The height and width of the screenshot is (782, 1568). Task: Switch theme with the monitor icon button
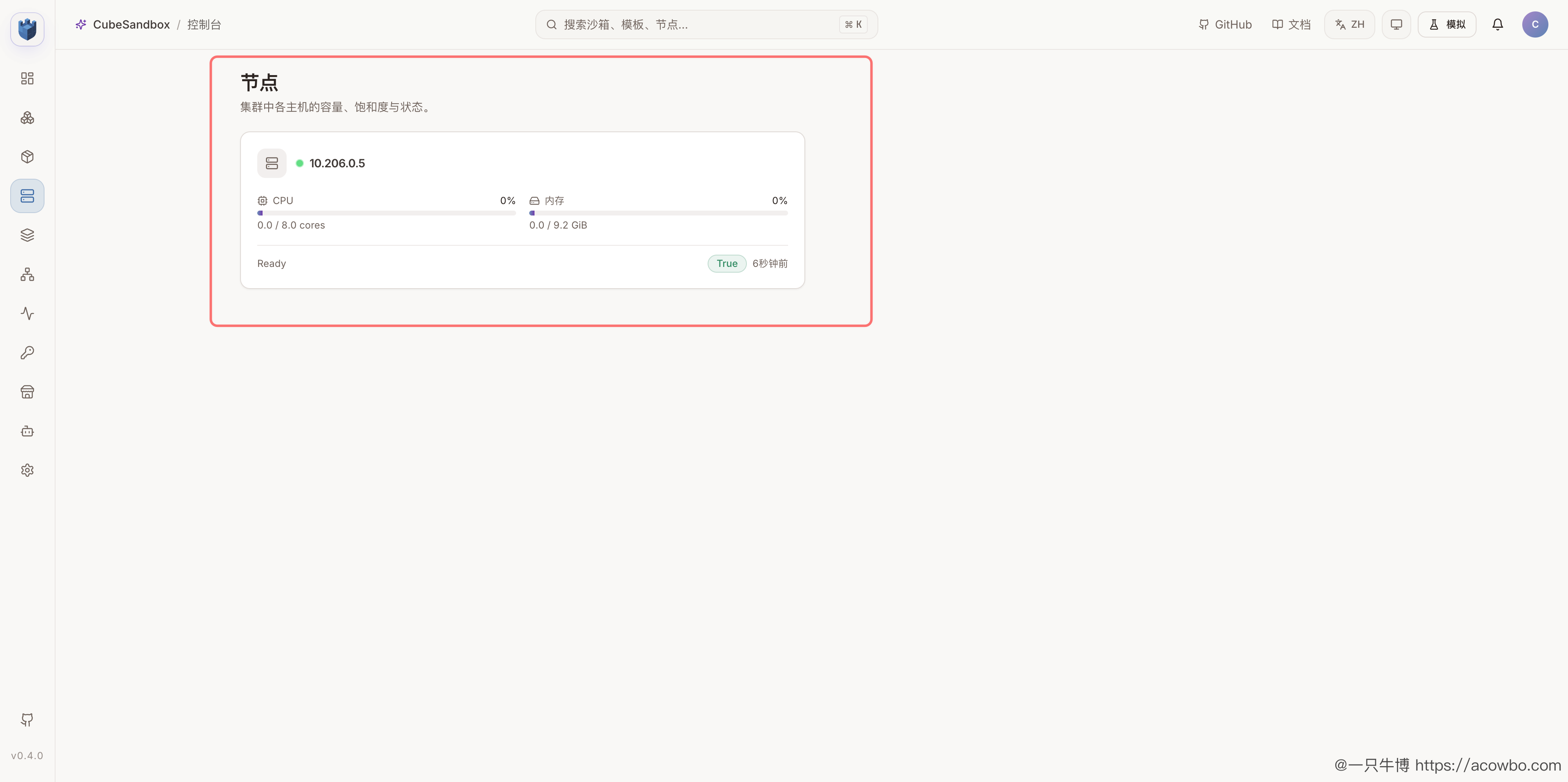1396,24
